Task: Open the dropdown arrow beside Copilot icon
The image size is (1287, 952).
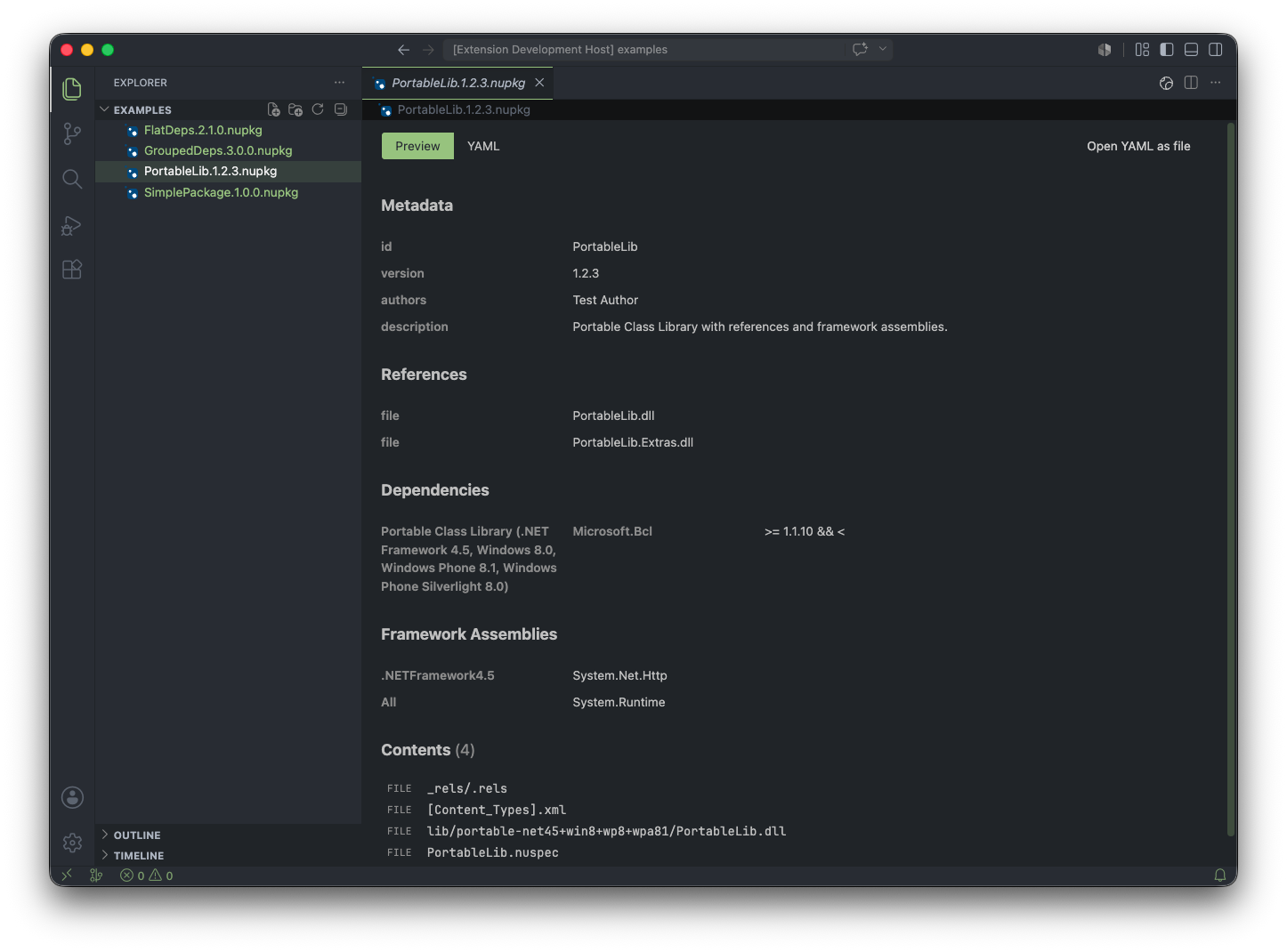Action: click(883, 50)
